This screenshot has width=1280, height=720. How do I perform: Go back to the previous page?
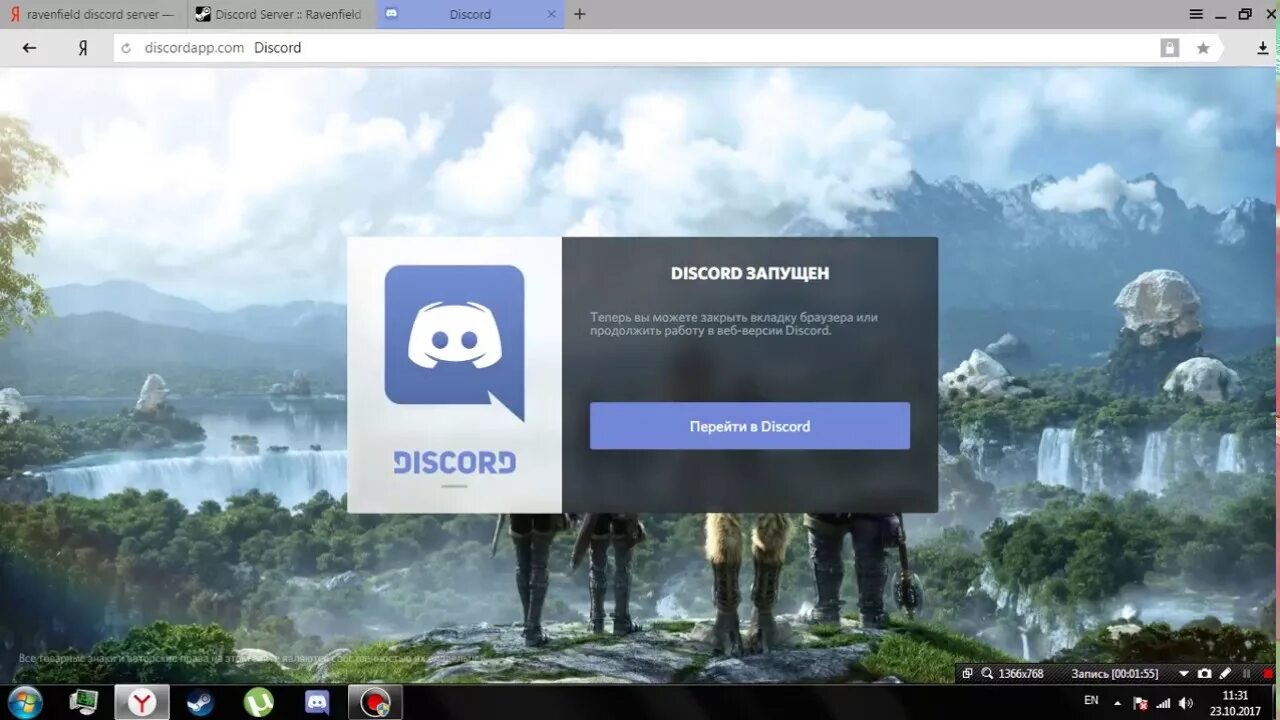click(x=29, y=47)
